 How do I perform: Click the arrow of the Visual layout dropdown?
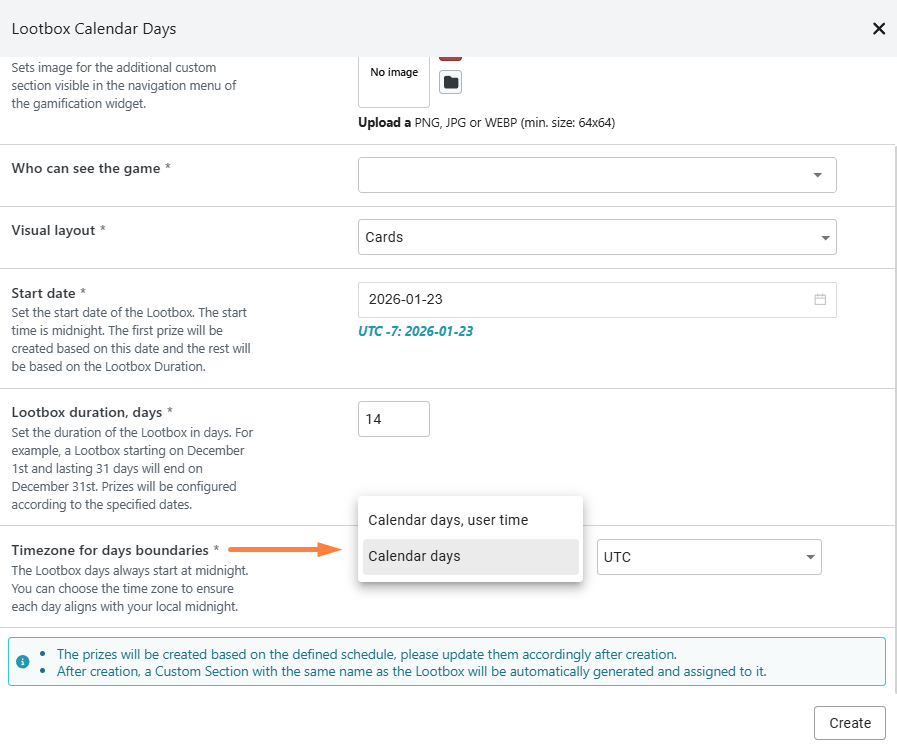825,238
